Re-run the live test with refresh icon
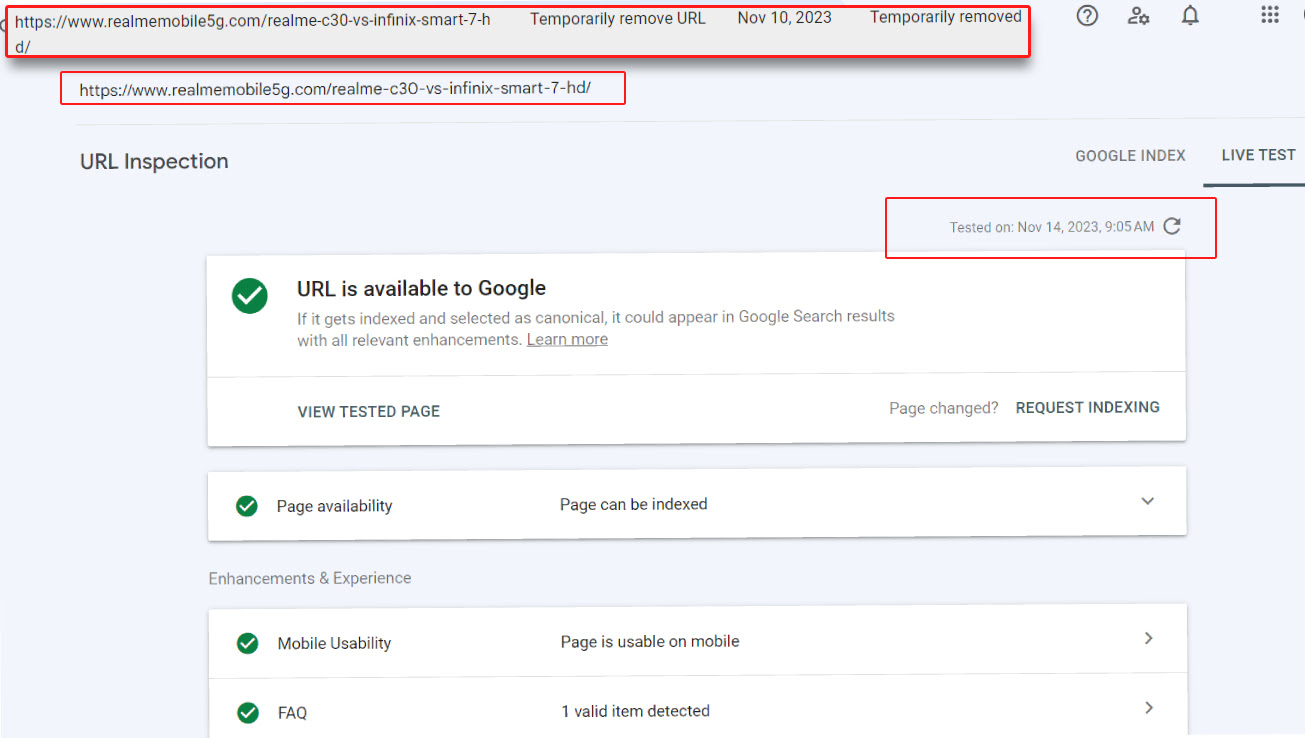The height and width of the screenshot is (738, 1305). (1173, 227)
